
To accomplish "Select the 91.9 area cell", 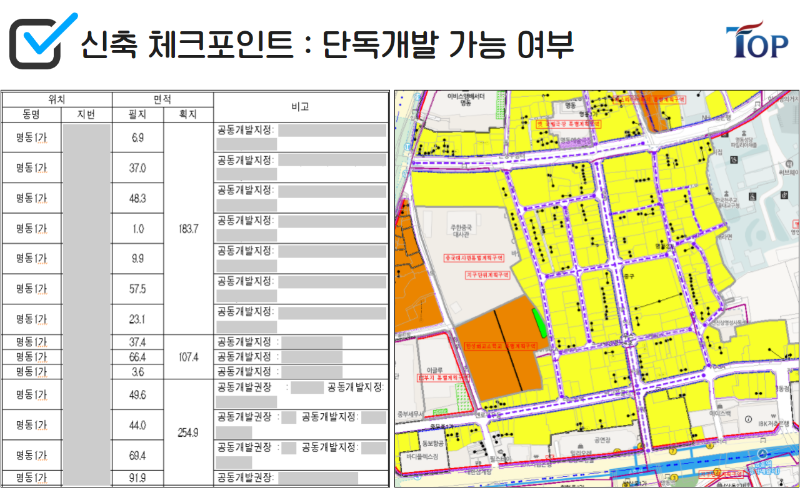I will click(x=137, y=478).
